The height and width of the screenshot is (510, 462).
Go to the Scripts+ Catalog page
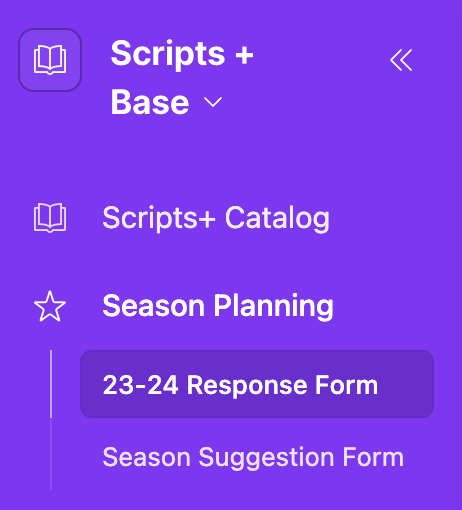pos(216,218)
